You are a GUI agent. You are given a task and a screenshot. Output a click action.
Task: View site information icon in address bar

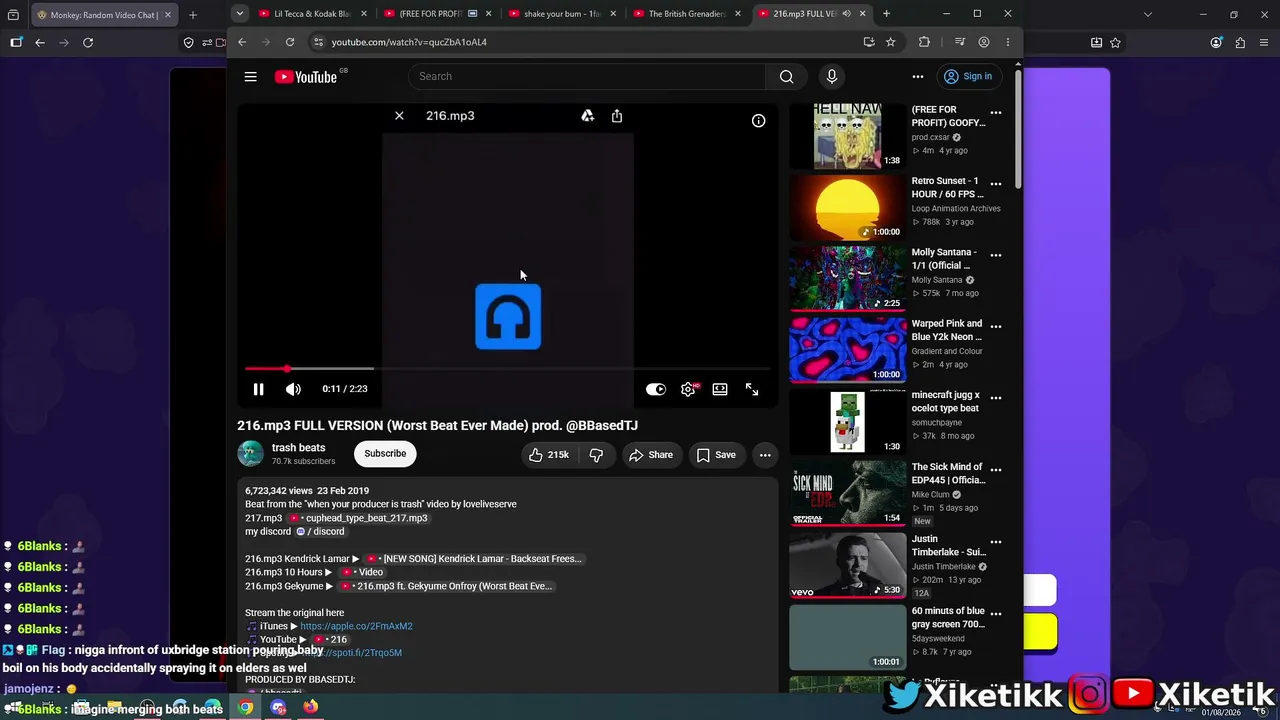point(318,42)
